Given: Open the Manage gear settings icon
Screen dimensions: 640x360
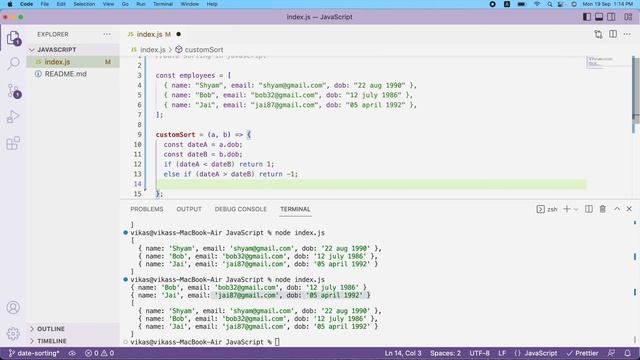Looking at the screenshot, I should [13, 333].
